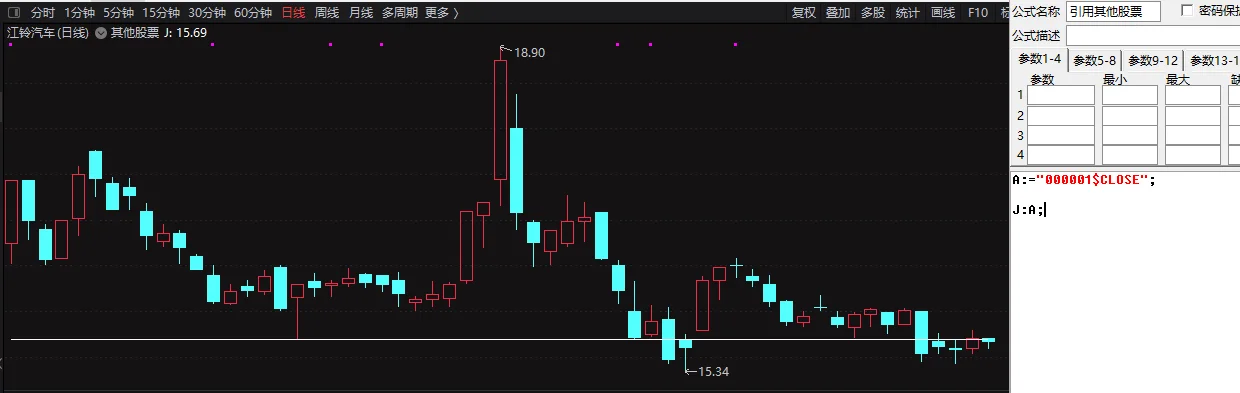Click 最小 field in row 1
This screenshot has width=1240, height=393.
point(1129,95)
